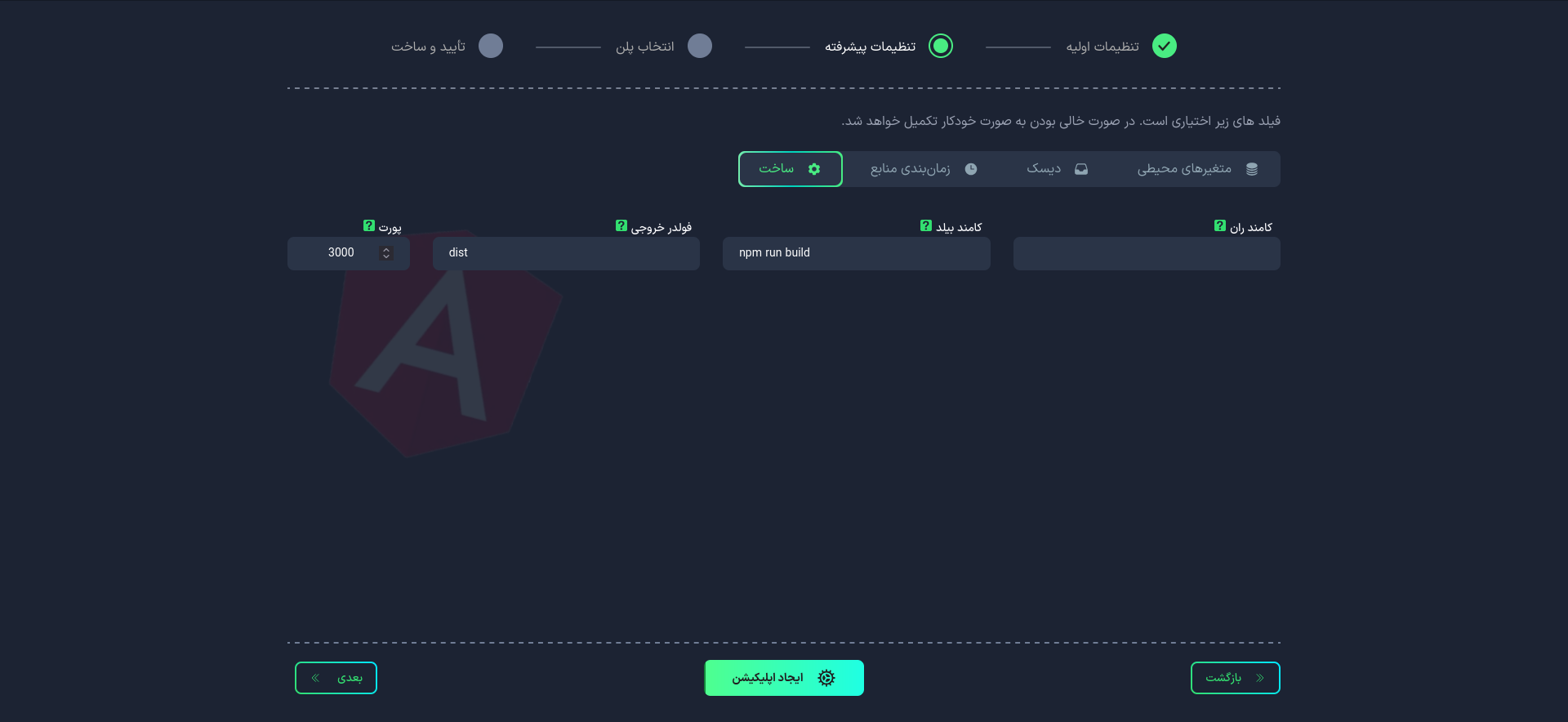
Task: Click the double-chevron icon on بازگشت button
Action: [x=1259, y=678]
